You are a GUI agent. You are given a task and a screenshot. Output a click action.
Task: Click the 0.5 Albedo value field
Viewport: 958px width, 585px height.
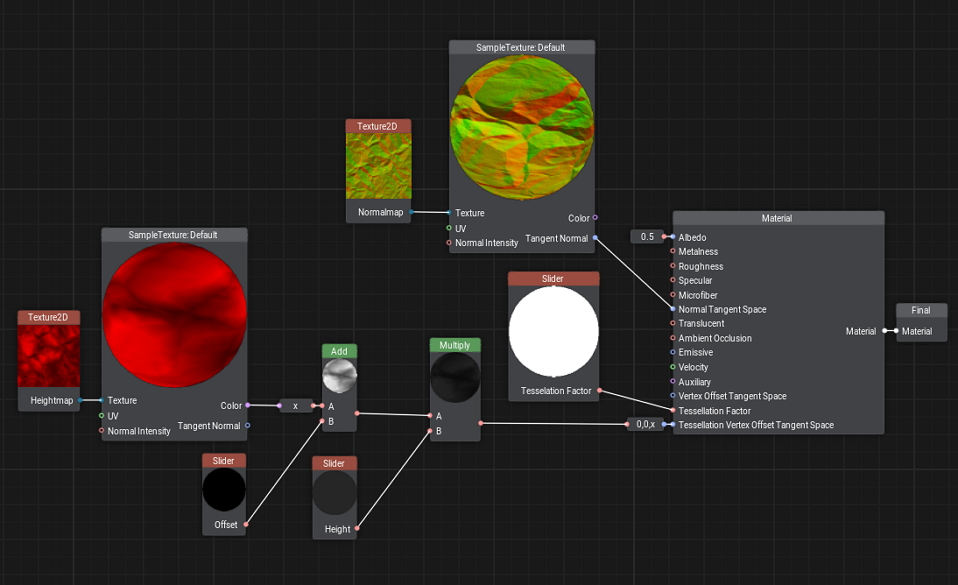pyautogui.click(x=647, y=237)
